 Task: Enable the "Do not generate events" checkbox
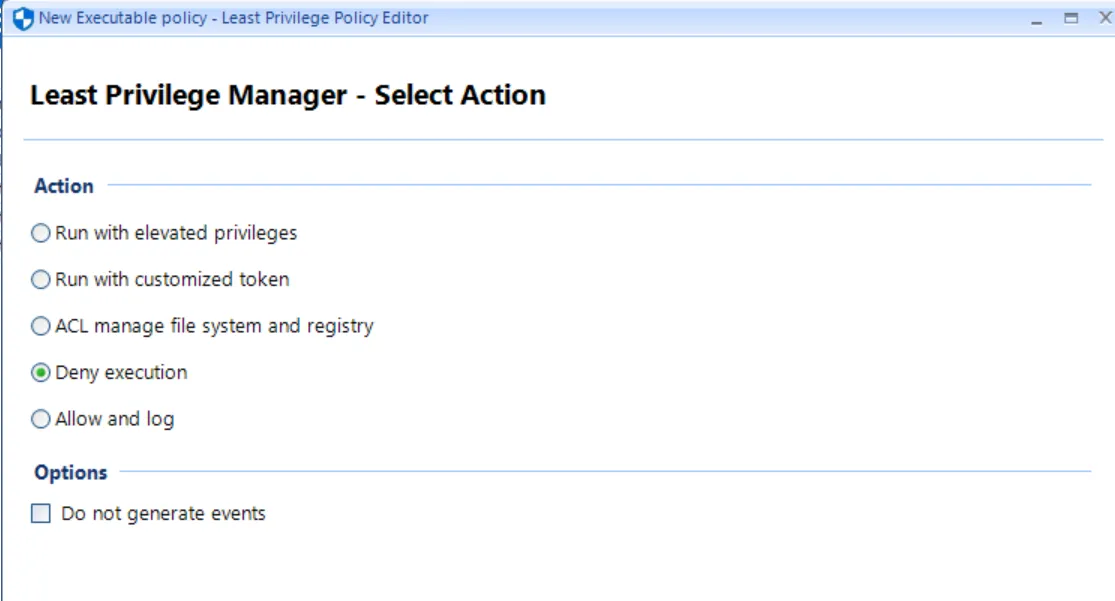point(41,512)
